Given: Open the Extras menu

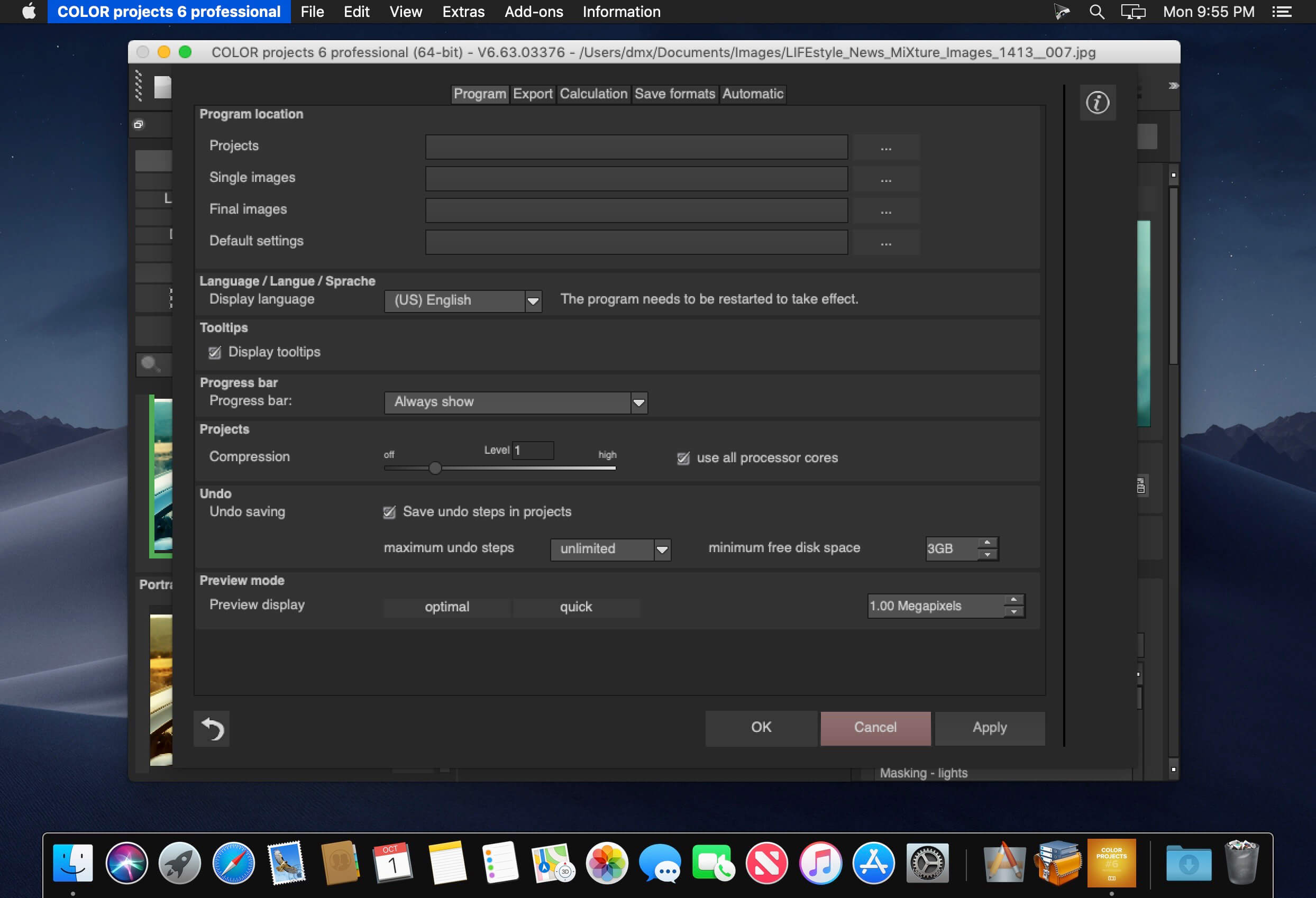Looking at the screenshot, I should [x=463, y=12].
